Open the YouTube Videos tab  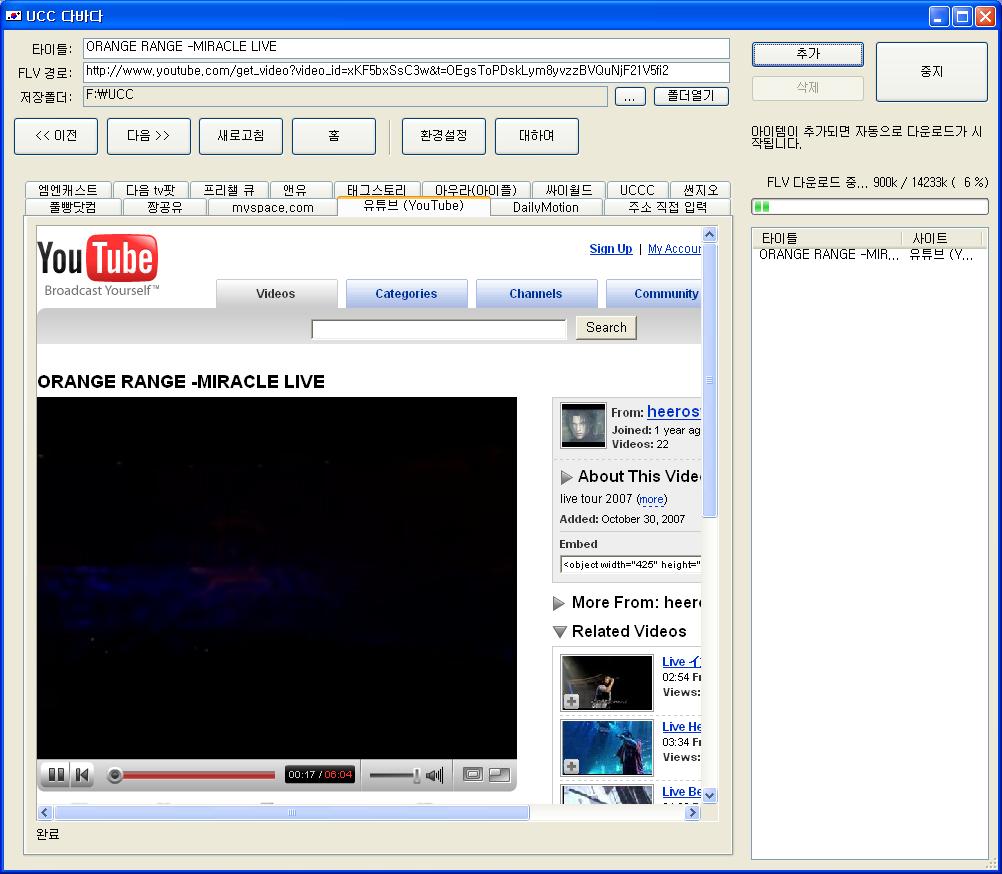[x=276, y=294]
